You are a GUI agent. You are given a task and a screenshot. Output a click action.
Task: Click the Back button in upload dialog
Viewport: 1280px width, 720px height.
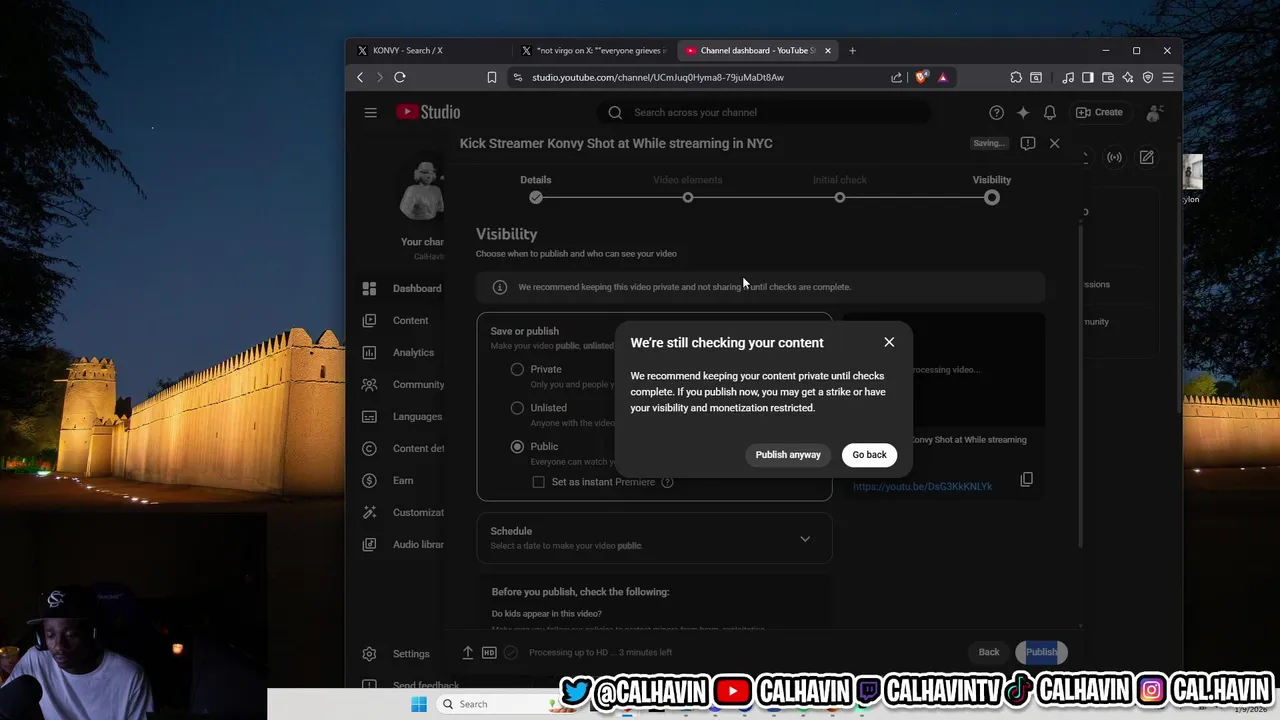click(989, 652)
